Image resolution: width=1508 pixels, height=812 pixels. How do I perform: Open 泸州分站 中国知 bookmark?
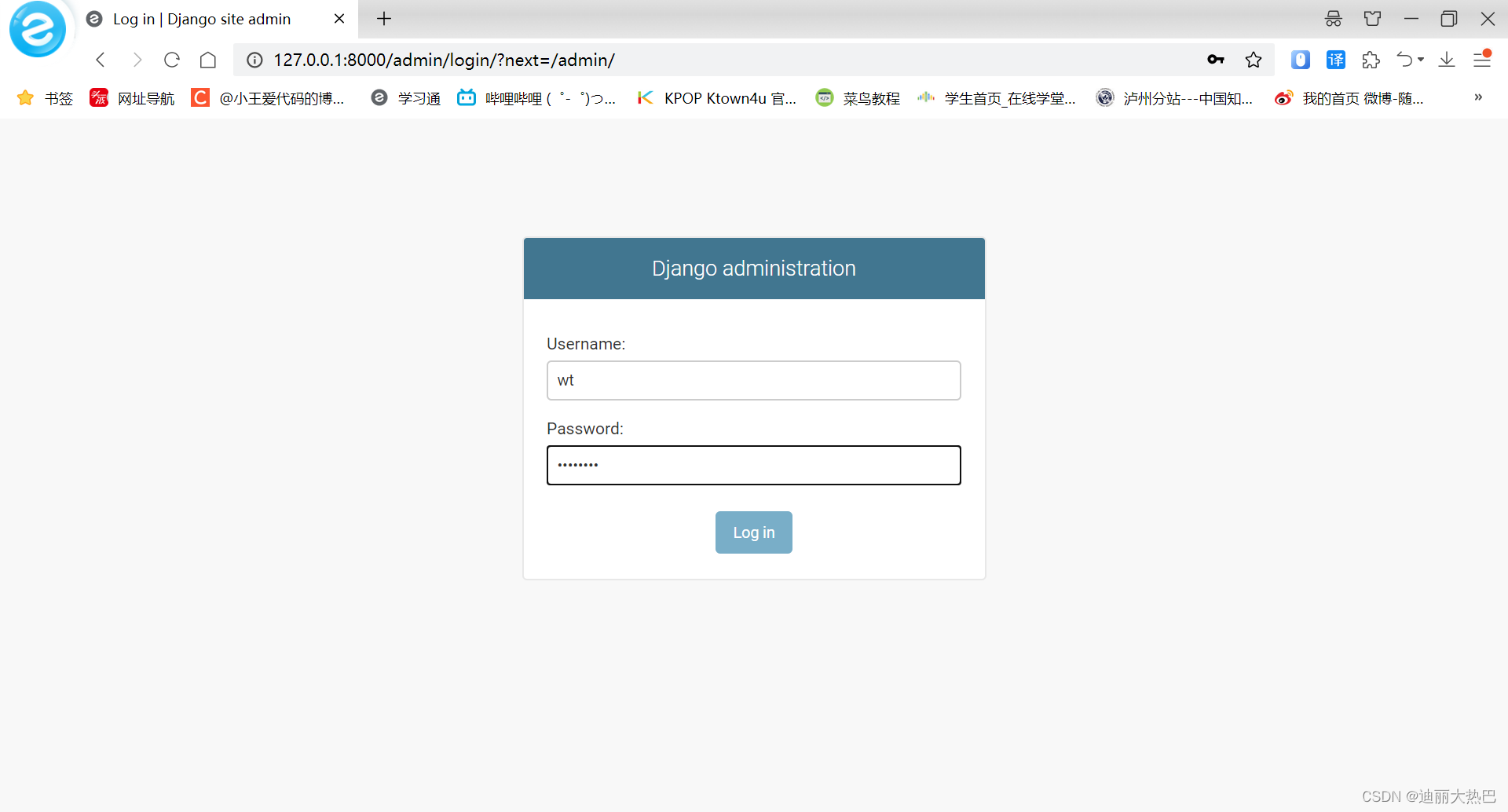(1175, 98)
